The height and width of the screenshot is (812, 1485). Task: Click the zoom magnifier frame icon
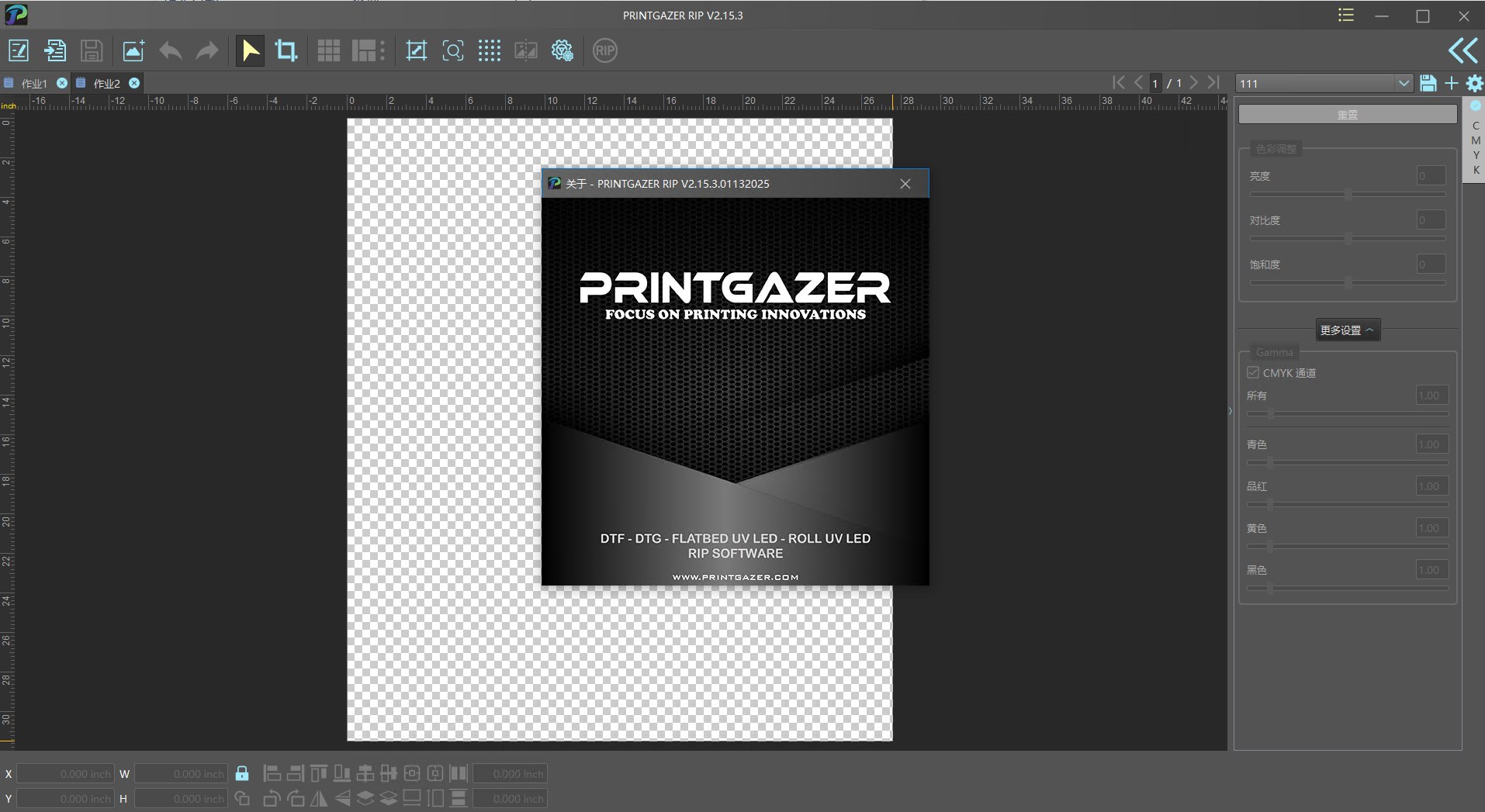453,51
